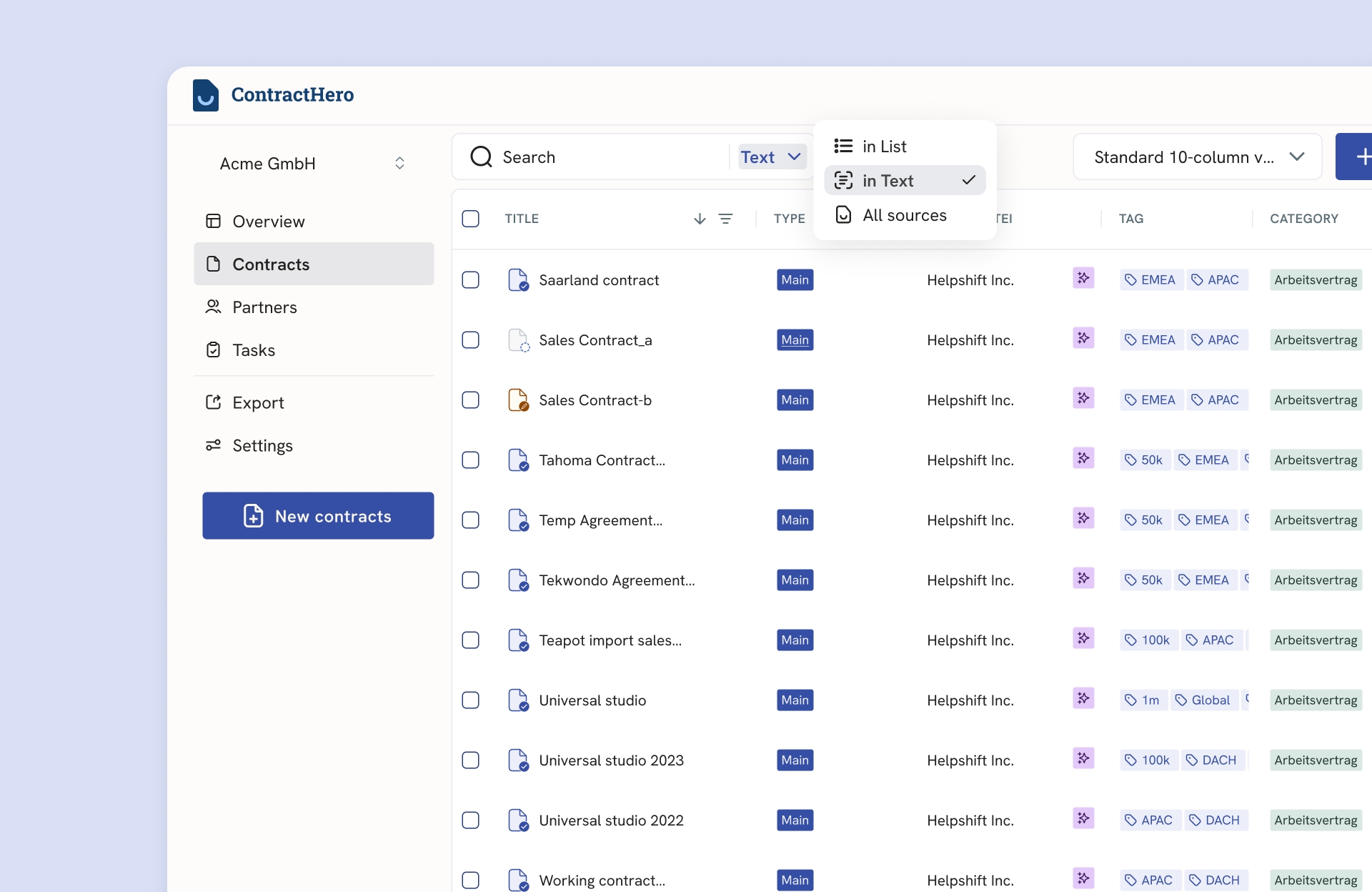Click the search magnifier icon

point(481,157)
